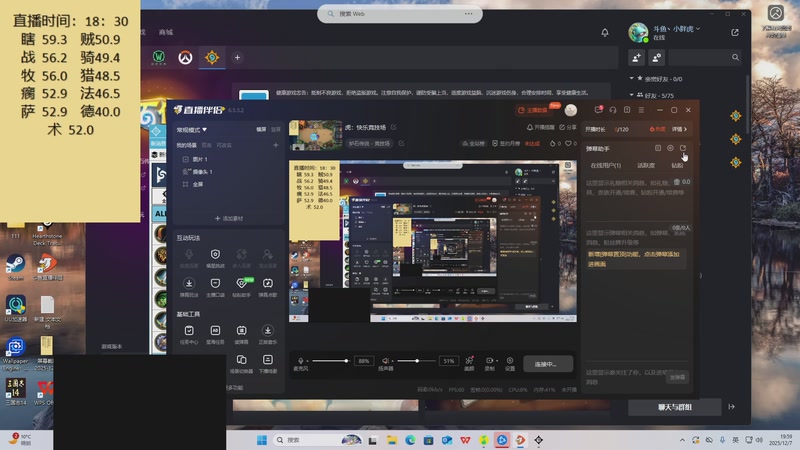Click the speaker icon labeled 扬声器
Viewport: 800px width, 450px height.
click(x=386, y=361)
